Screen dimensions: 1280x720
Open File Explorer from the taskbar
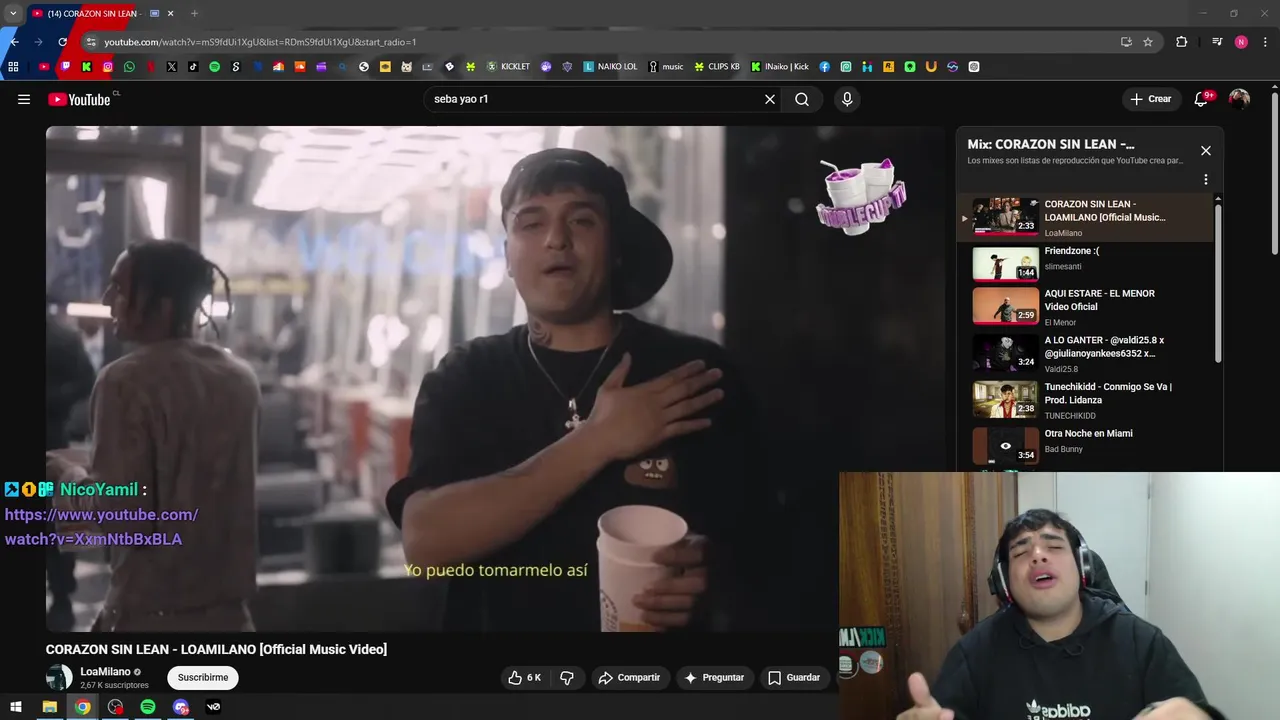click(49, 707)
